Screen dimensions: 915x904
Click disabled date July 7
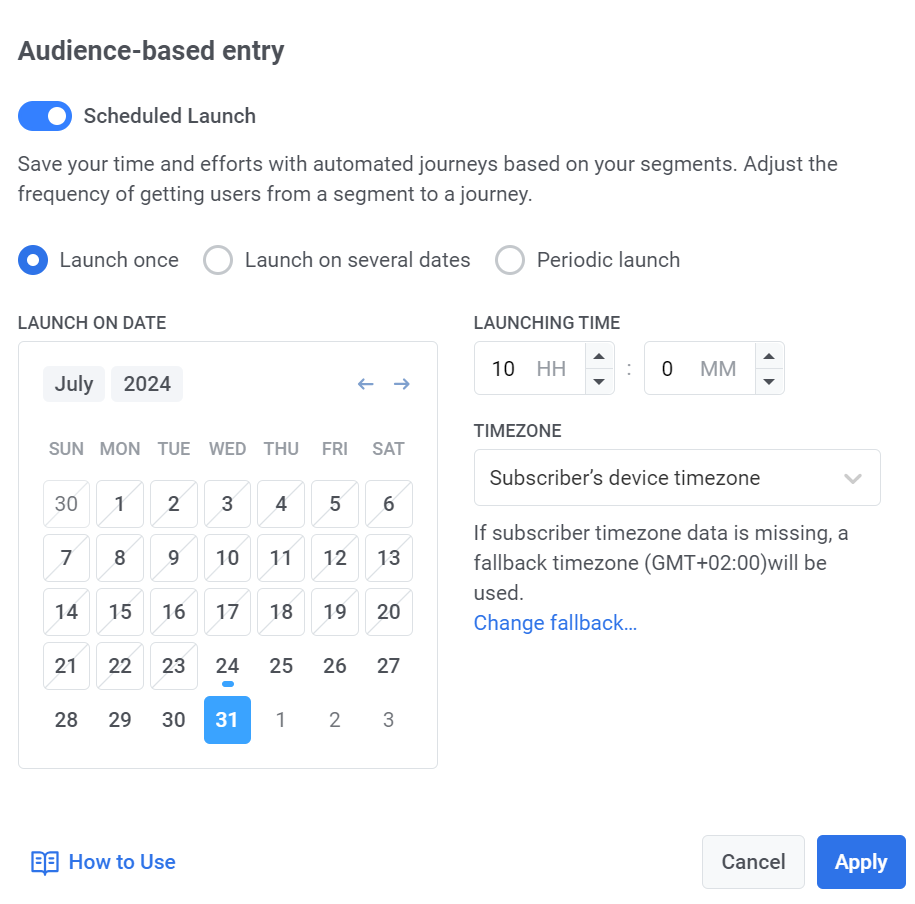67,558
